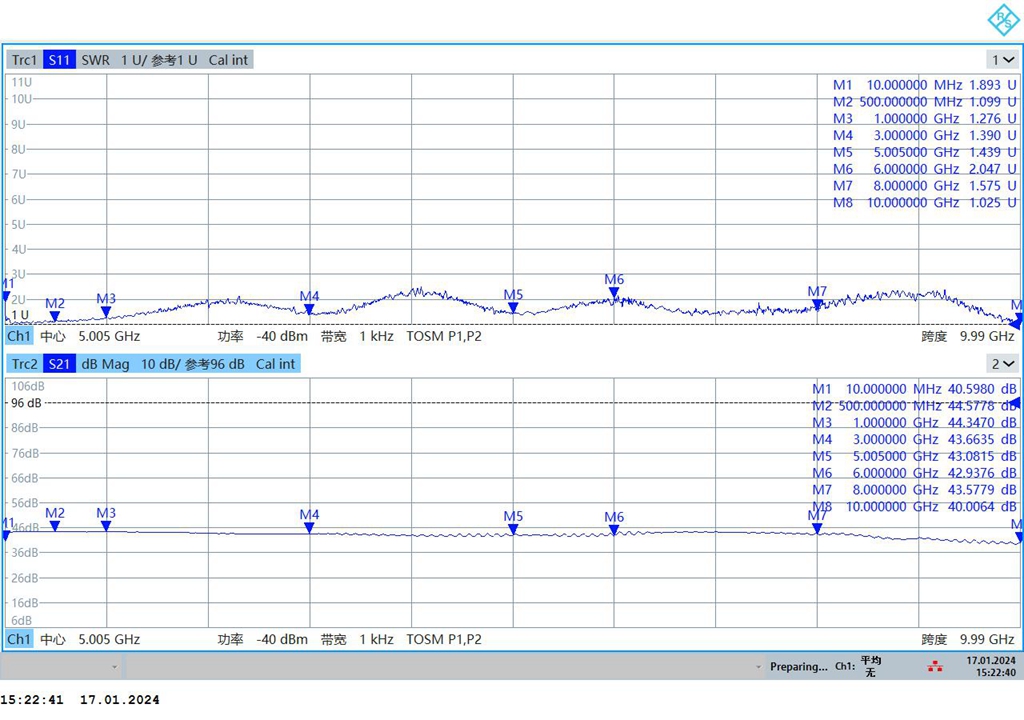Click the dB Mag format label
Image resolution: width=1024 pixels, height=720 pixels.
pos(105,364)
